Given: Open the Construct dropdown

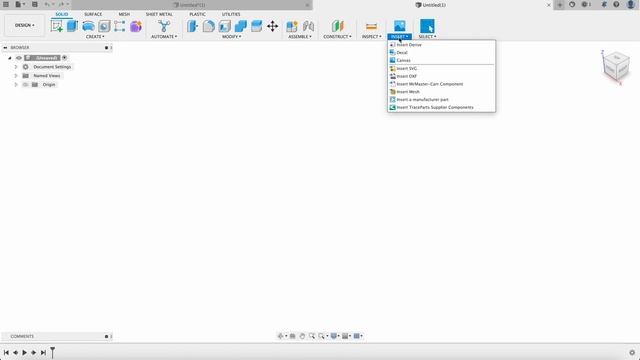Looking at the screenshot, I should coord(338,37).
